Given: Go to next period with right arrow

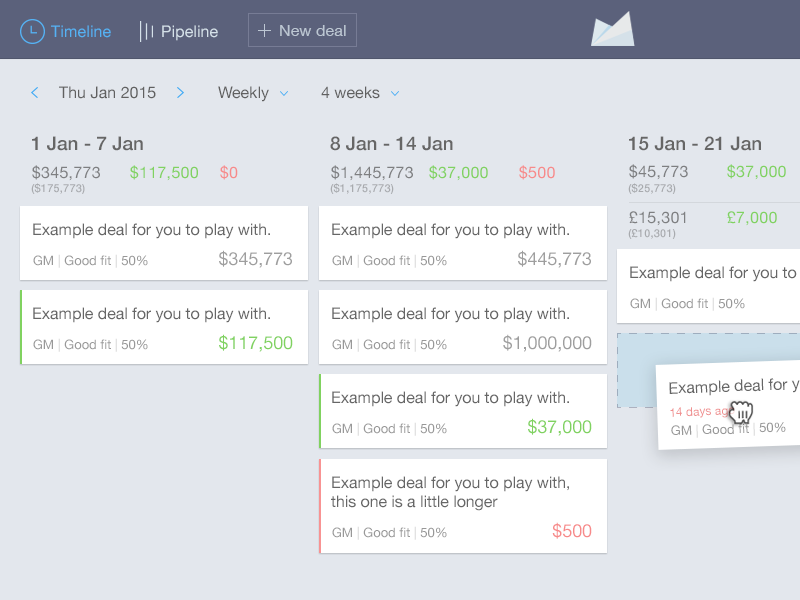Looking at the screenshot, I should click(x=181, y=93).
